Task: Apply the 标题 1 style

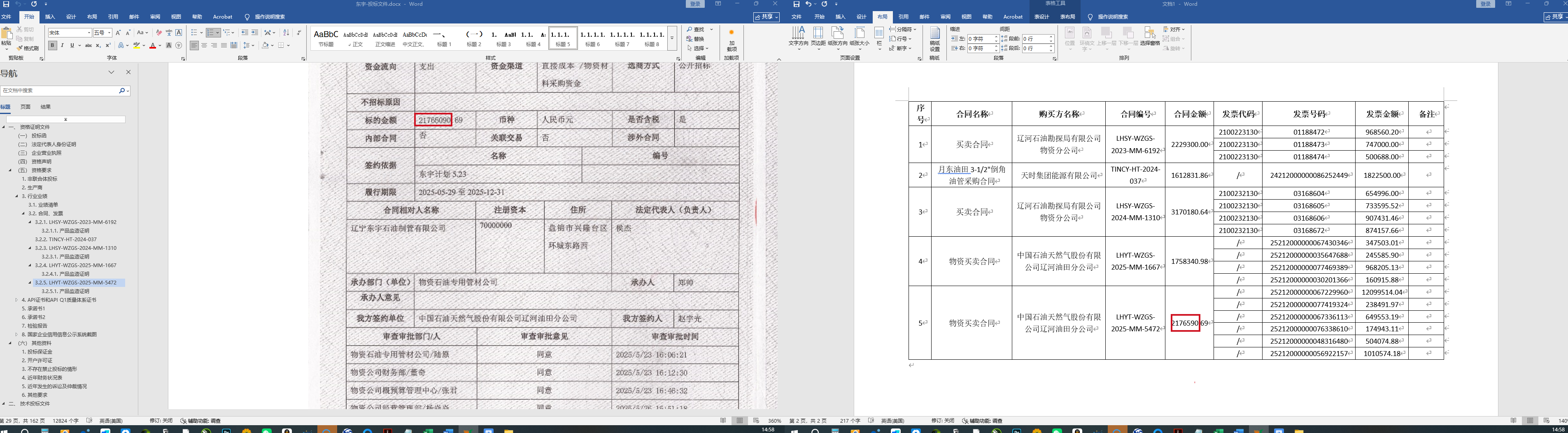Action: coord(444,38)
